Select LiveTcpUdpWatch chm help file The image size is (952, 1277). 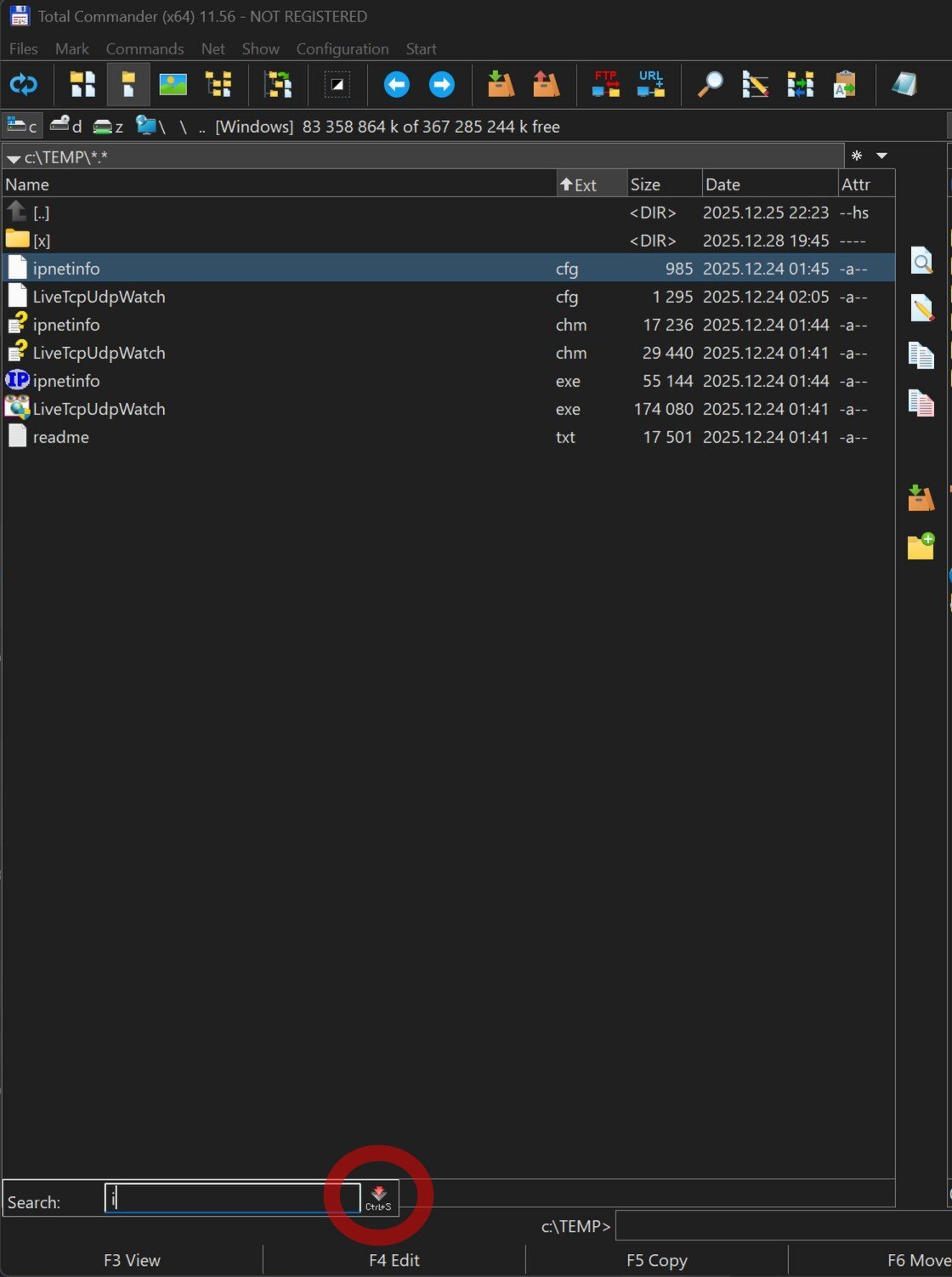(449, 353)
